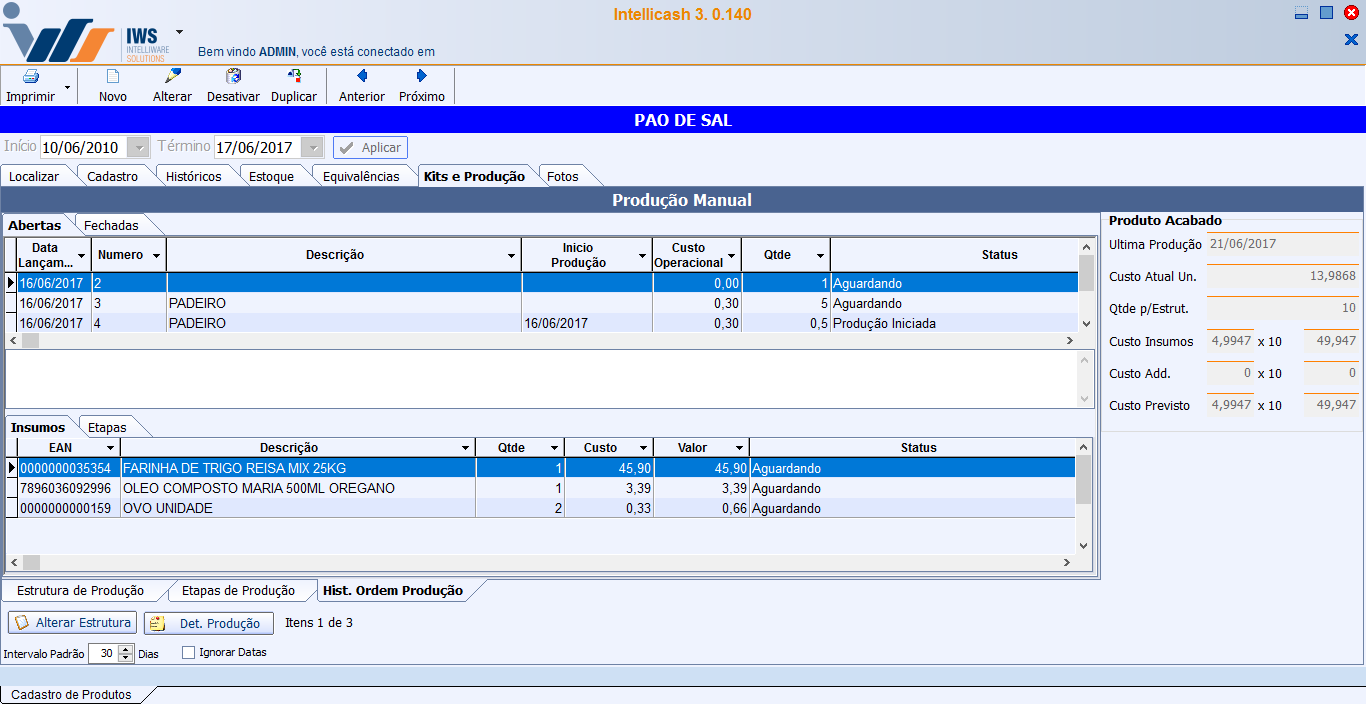1366x704 pixels.
Task: Click the Alterar Estrutura button
Action: pos(72,623)
